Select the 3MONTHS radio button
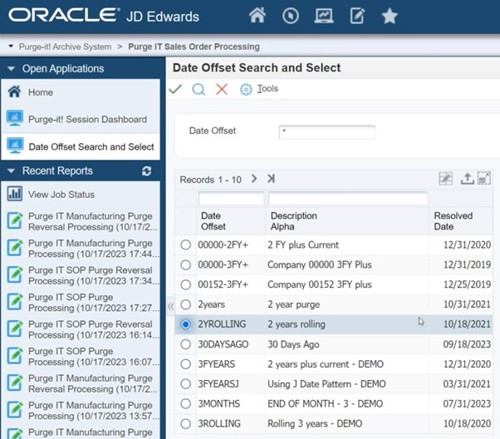Screen dimensions: 500x439 pos(186,404)
